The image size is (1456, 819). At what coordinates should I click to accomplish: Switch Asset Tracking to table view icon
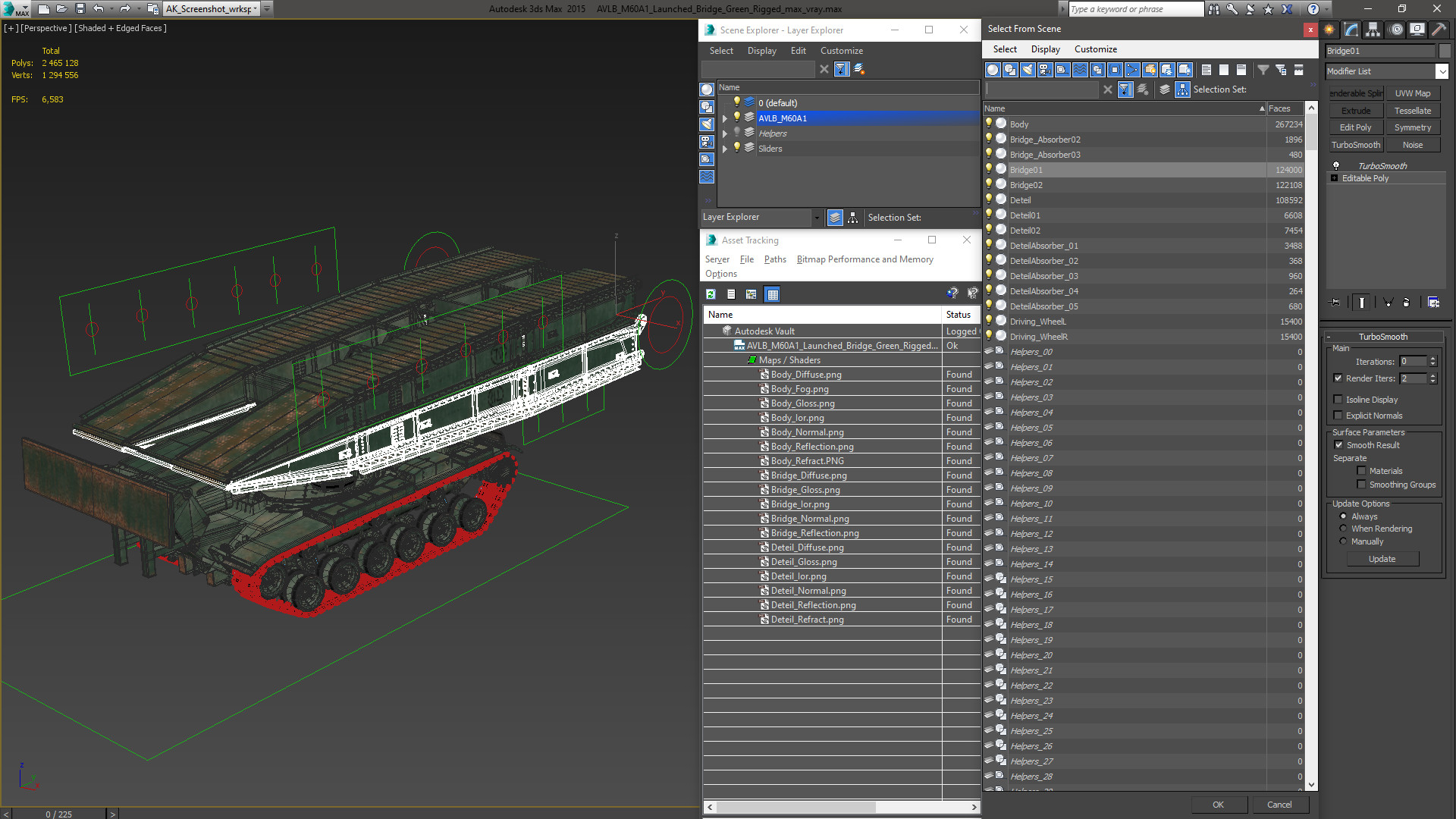(772, 294)
